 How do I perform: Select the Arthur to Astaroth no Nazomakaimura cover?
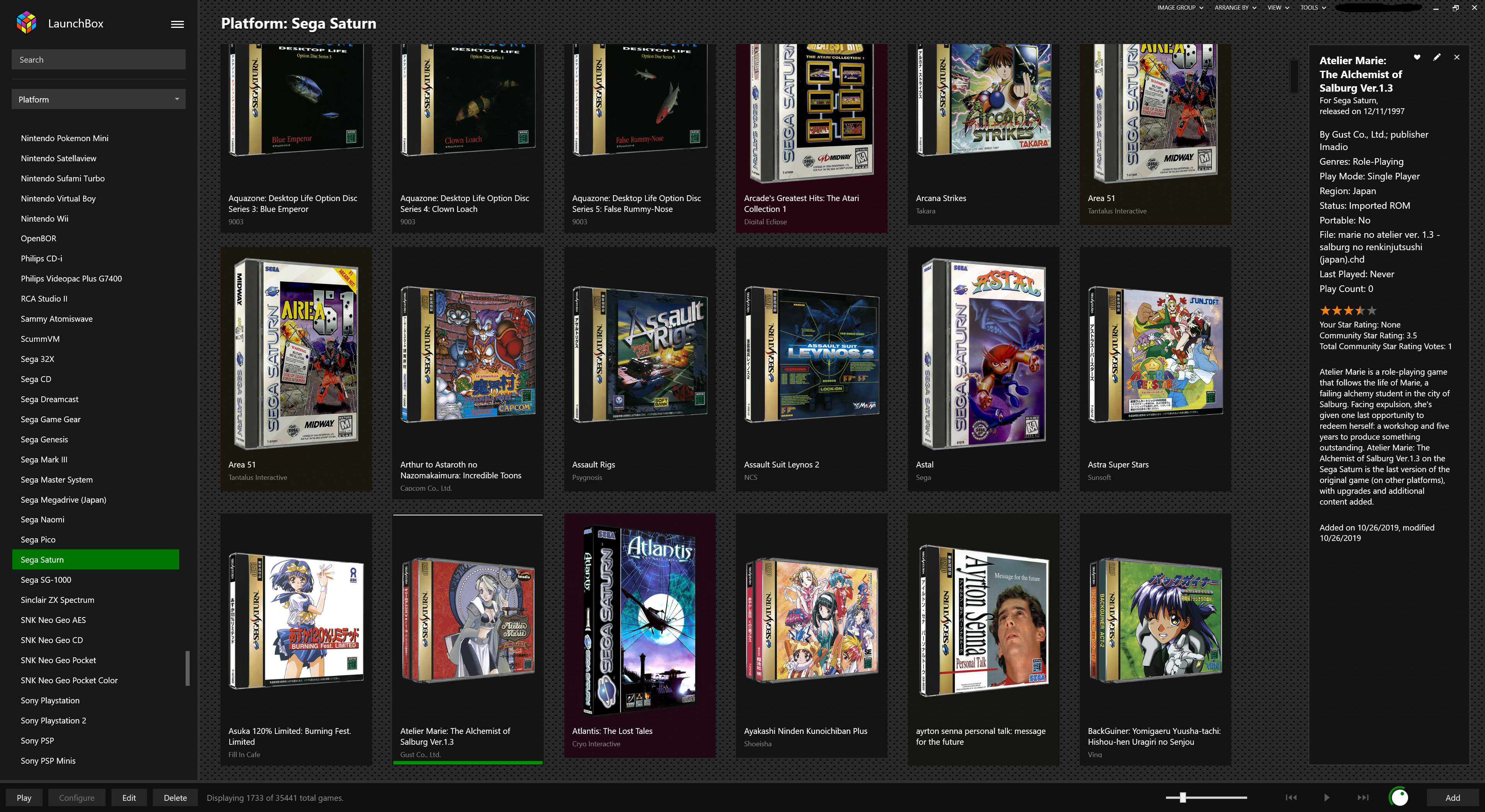coord(468,355)
